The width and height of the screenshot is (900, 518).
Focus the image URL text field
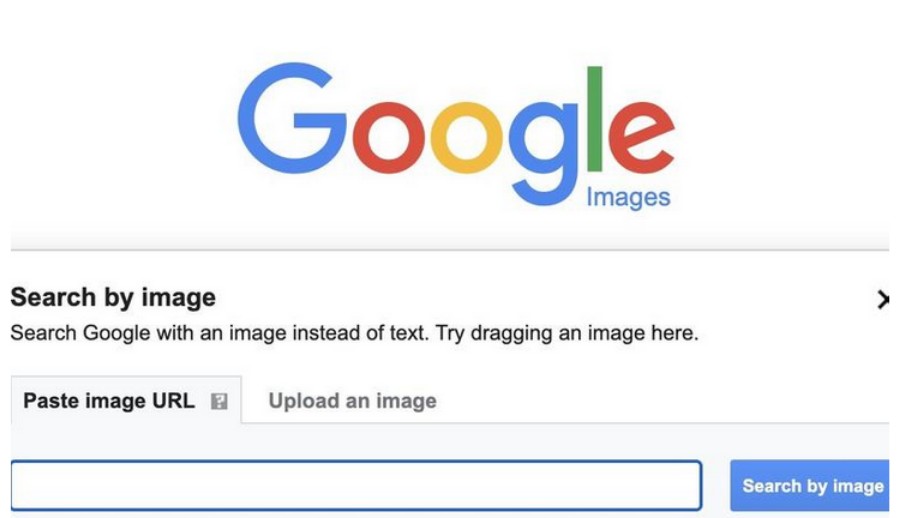[355, 486]
